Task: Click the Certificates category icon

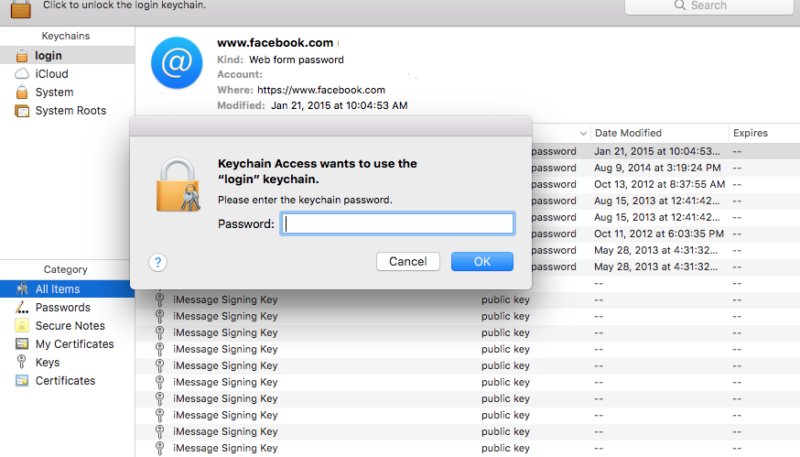Action: click(x=22, y=381)
